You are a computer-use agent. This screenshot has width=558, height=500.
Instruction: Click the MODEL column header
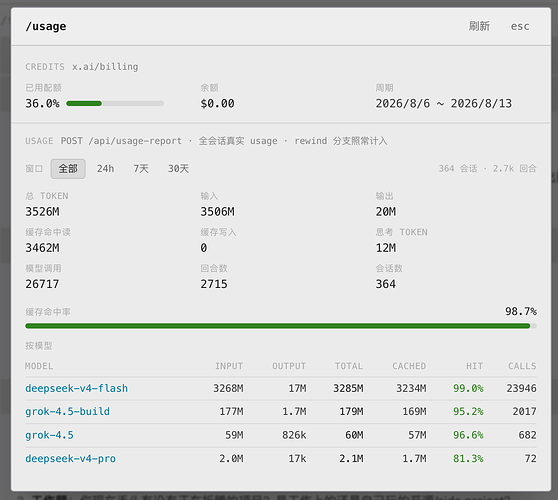tap(39, 366)
